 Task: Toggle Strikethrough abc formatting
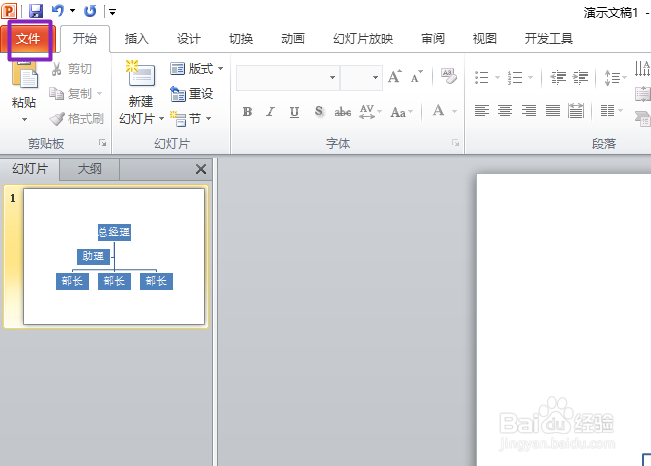point(343,111)
